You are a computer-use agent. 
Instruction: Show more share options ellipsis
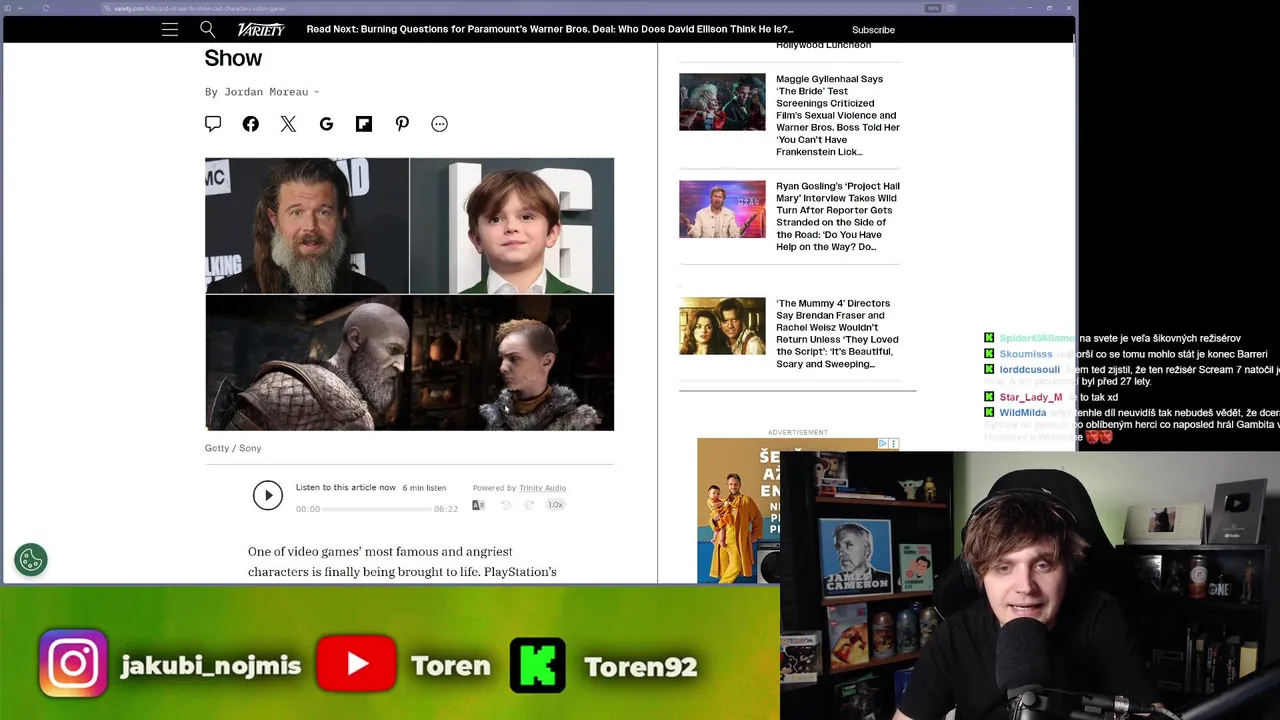coord(439,124)
